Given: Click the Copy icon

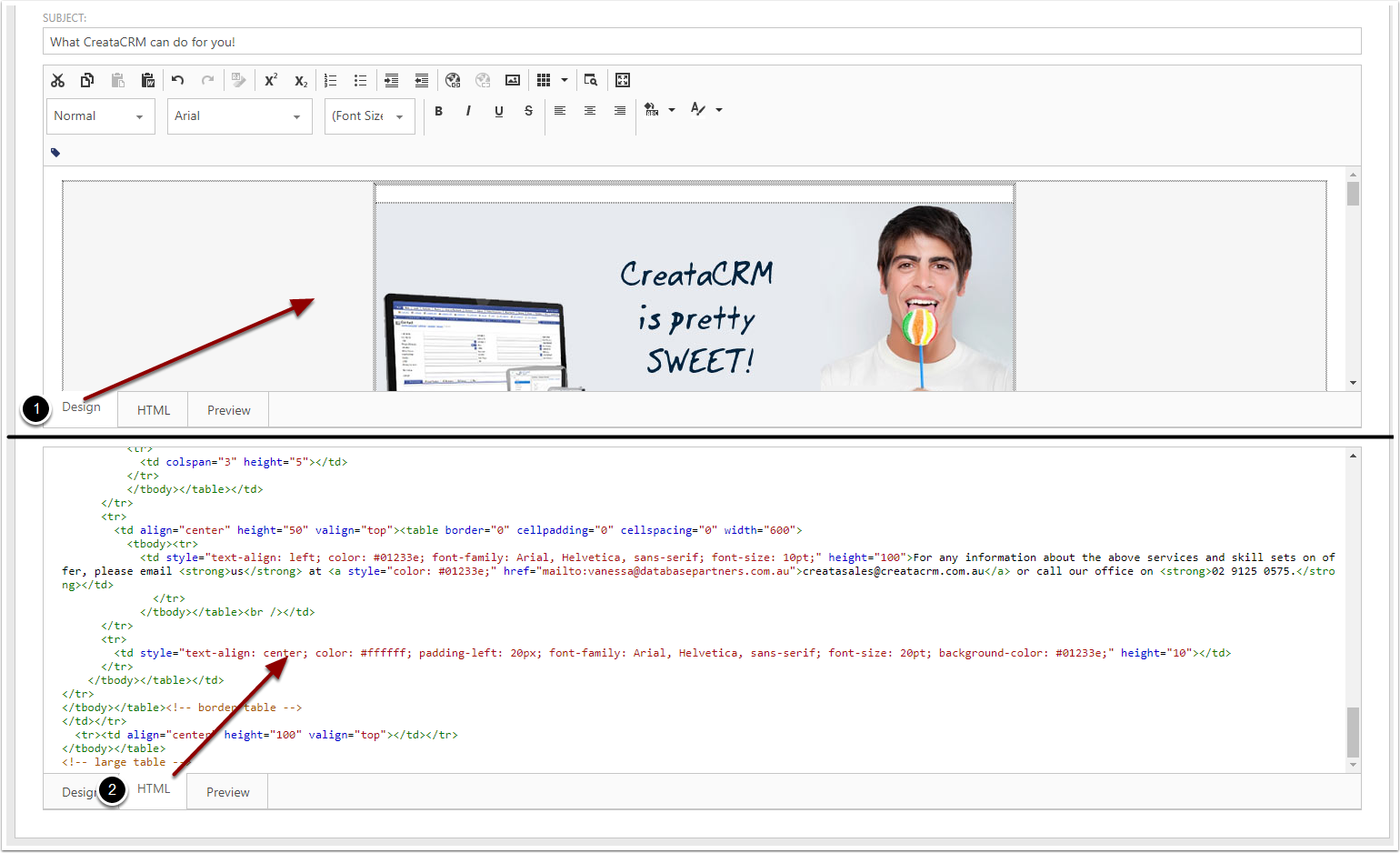Looking at the screenshot, I should click(x=87, y=80).
